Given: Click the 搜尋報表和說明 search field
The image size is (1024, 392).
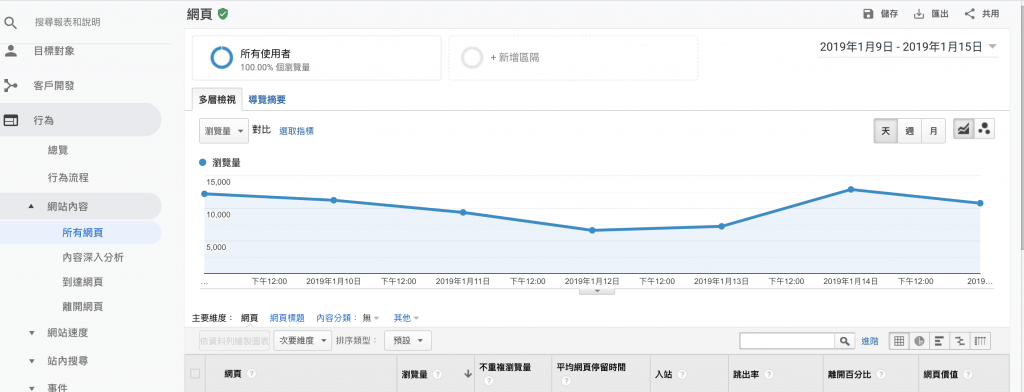Looking at the screenshot, I should 68,22.
